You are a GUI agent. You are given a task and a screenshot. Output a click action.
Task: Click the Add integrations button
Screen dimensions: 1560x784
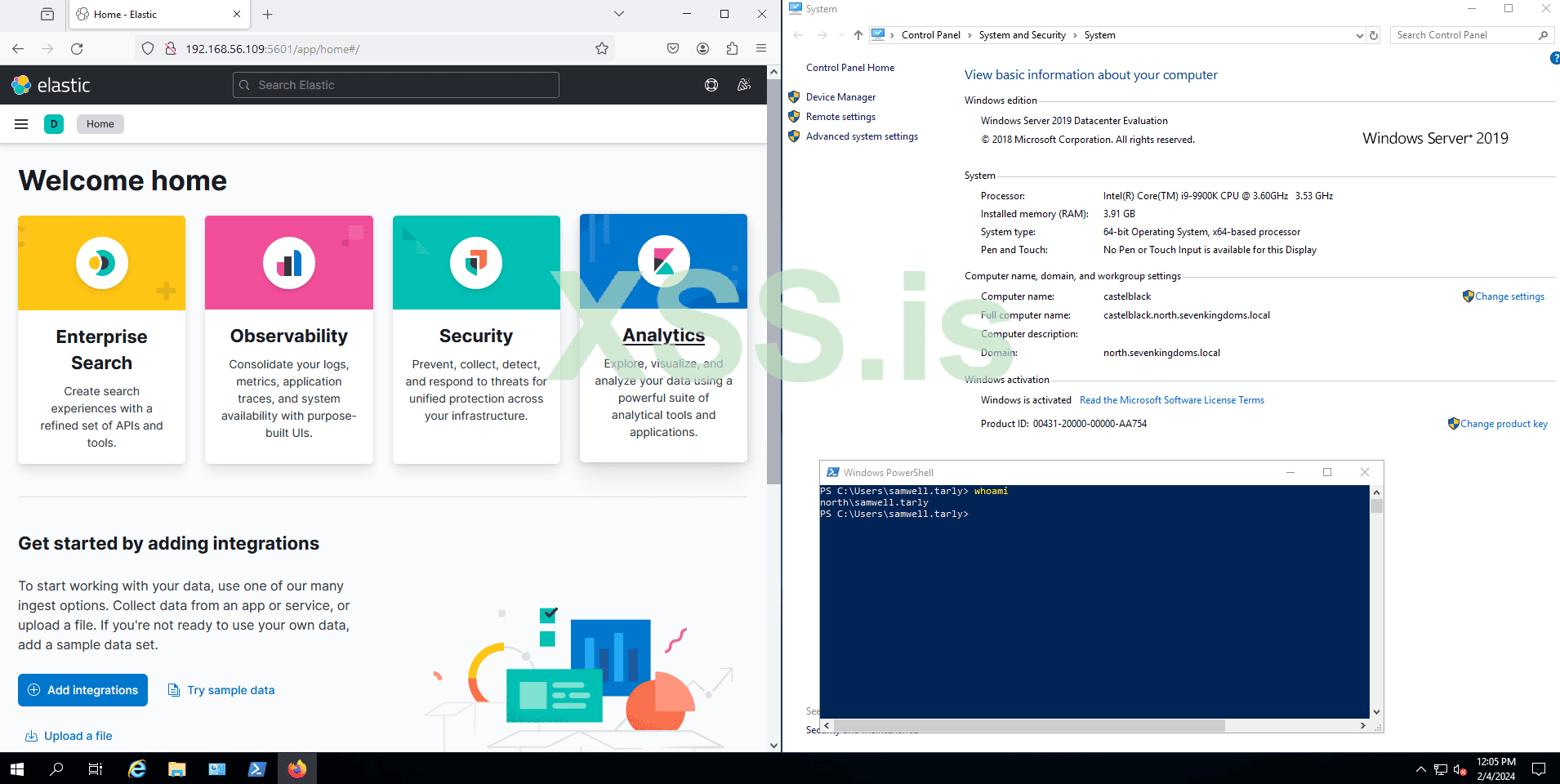(x=83, y=690)
